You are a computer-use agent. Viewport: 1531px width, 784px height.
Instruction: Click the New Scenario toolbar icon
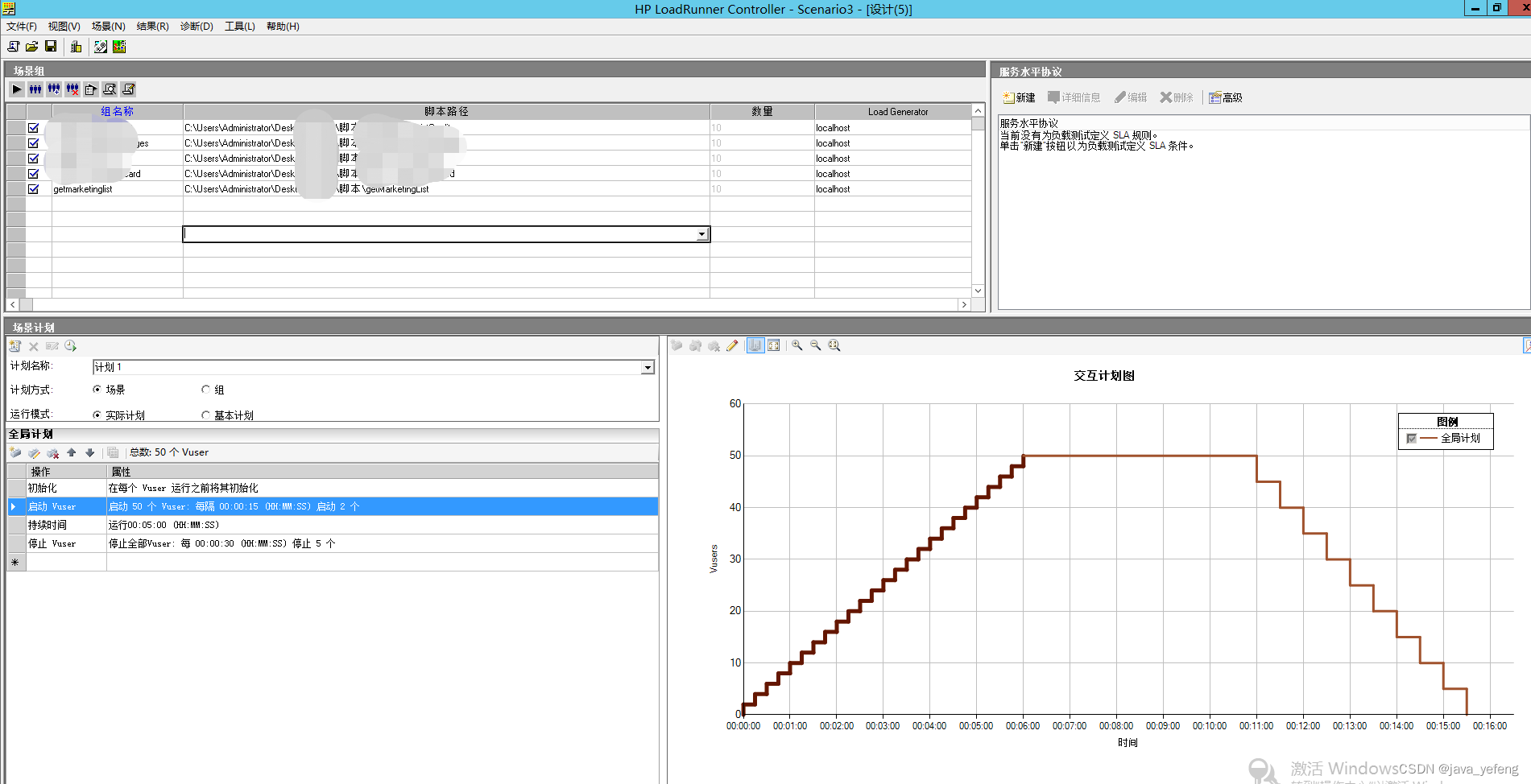[14, 47]
